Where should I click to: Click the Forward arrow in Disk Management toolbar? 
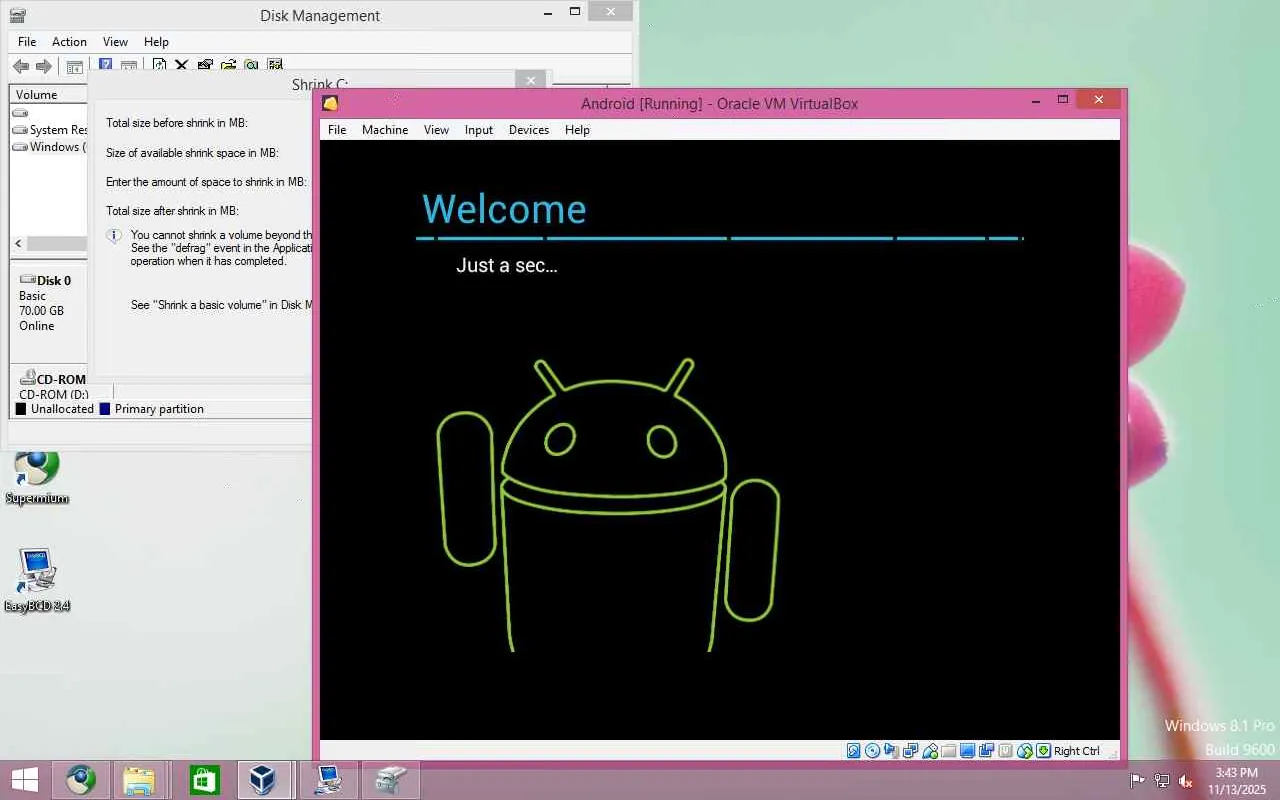tap(44, 66)
